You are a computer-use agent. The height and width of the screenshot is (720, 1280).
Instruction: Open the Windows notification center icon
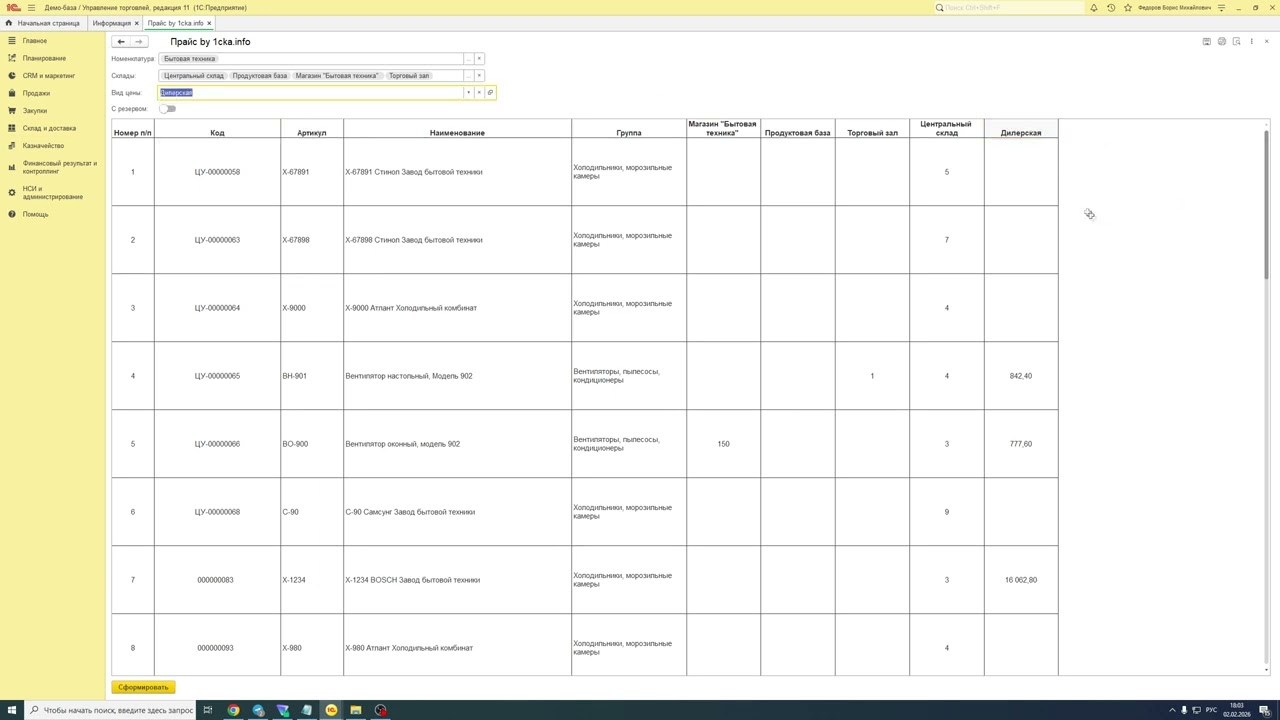click(1263, 710)
